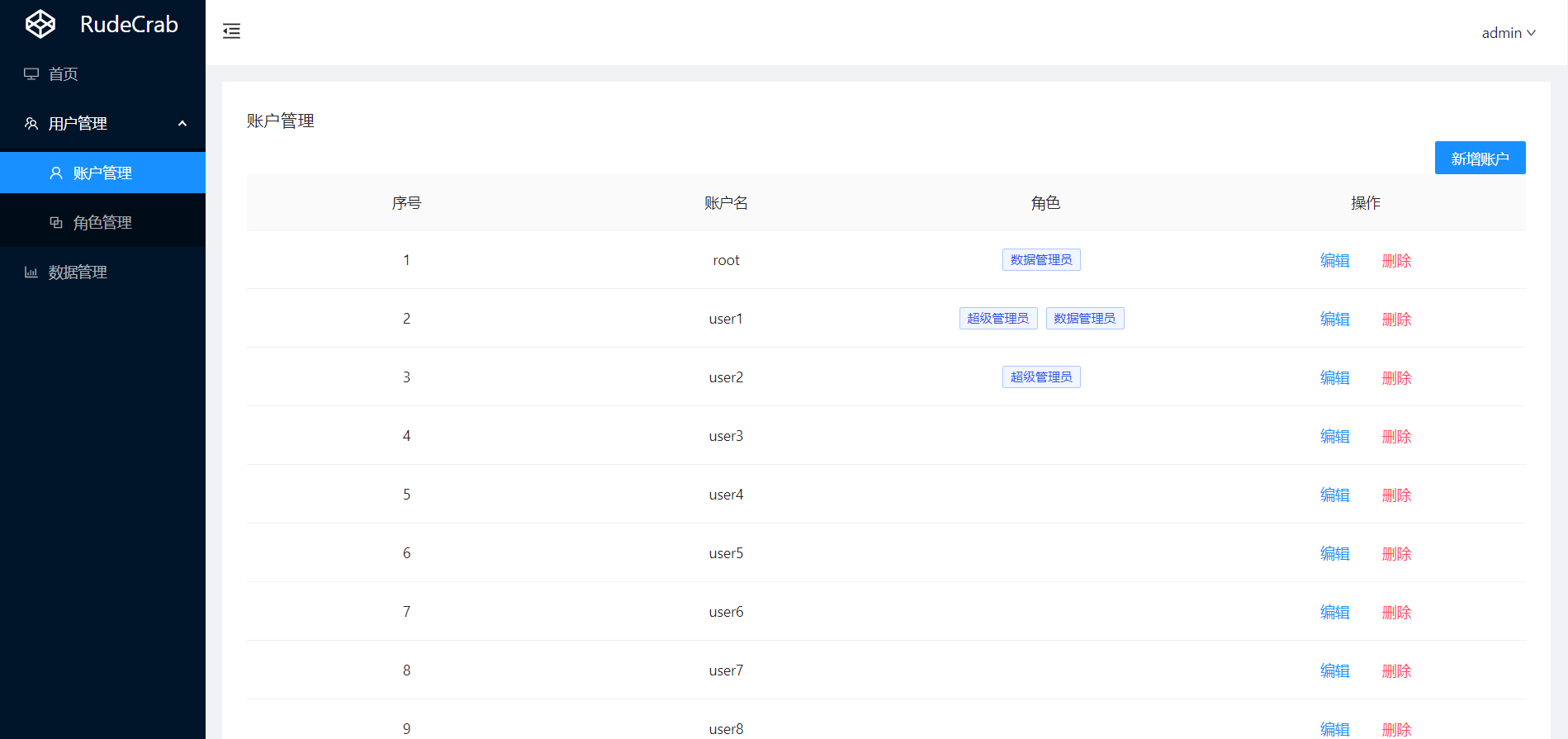
Task: Click the 操作 column header
Action: [x=1366, y=202]
